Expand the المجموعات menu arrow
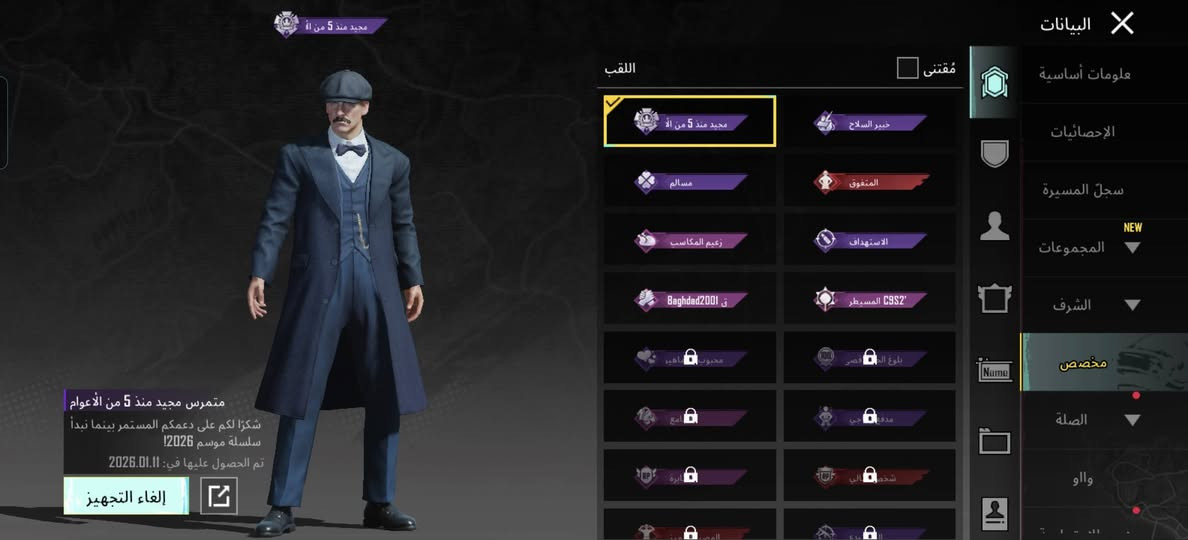 (x=1132, y=247)
